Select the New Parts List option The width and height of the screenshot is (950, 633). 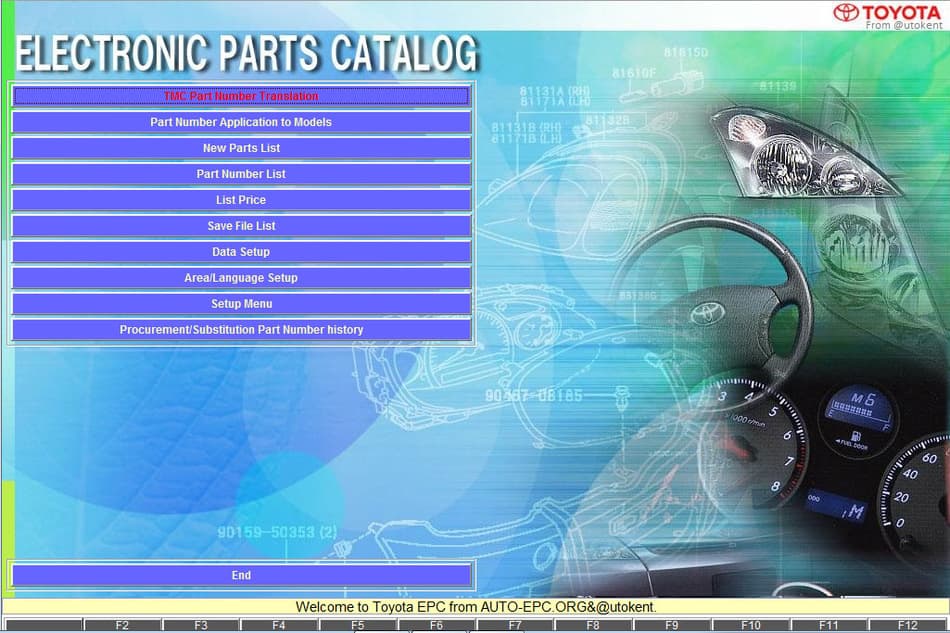pos(241,148)
